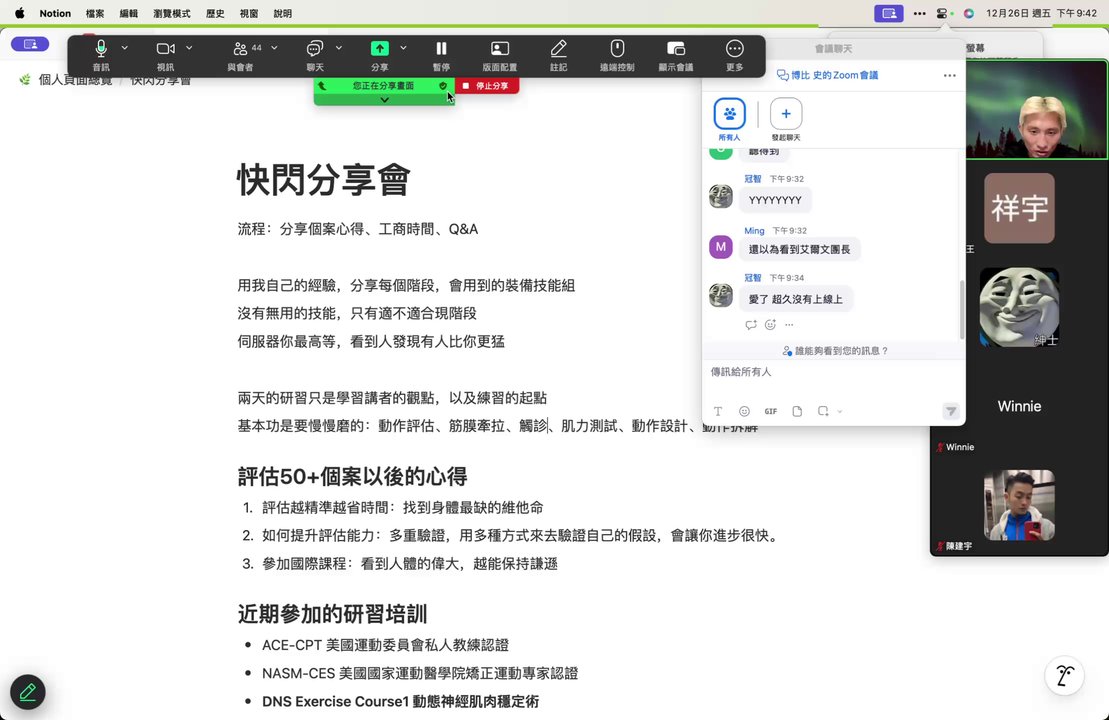Open the 與會者 participants panel
The height and width of the screenshot is (720, 1109).
click(x=240, y=48)
